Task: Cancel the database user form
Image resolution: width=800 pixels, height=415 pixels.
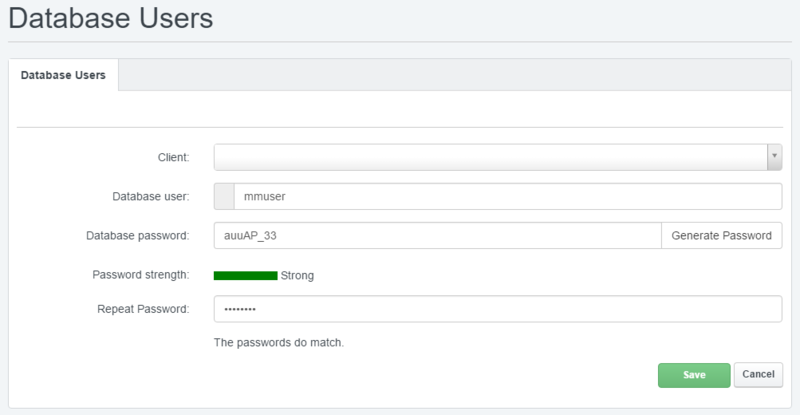Action: [759, 375]
